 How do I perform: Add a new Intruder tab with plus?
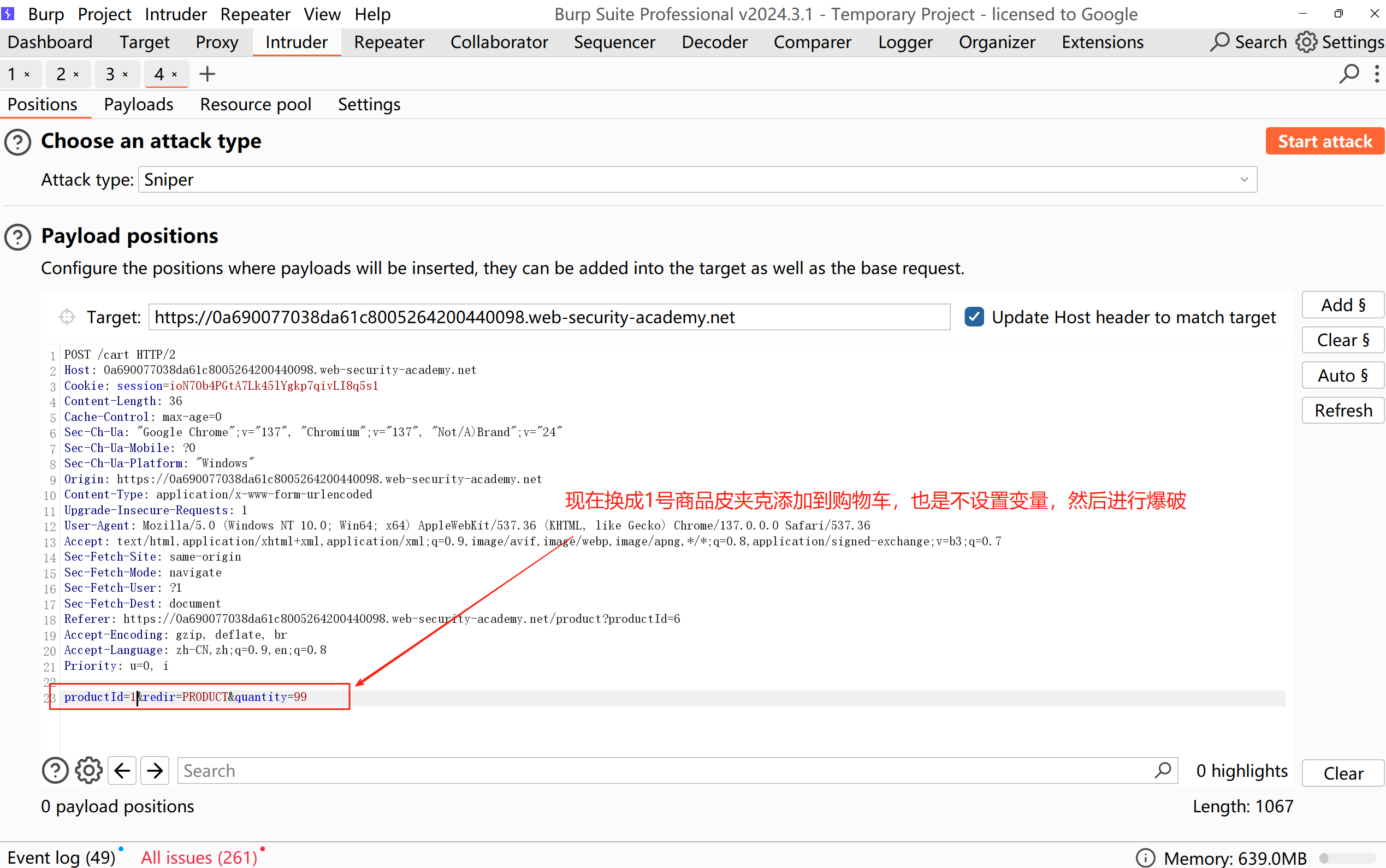coord(208,74)
